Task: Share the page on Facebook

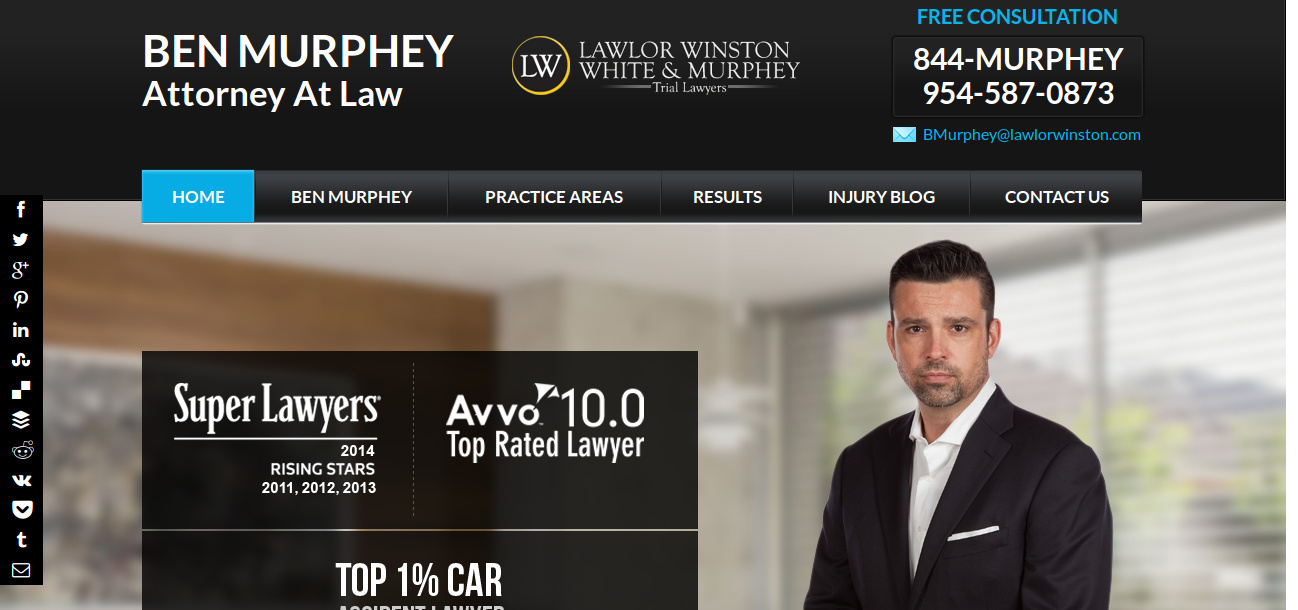Action: click(x=21, y=210)
